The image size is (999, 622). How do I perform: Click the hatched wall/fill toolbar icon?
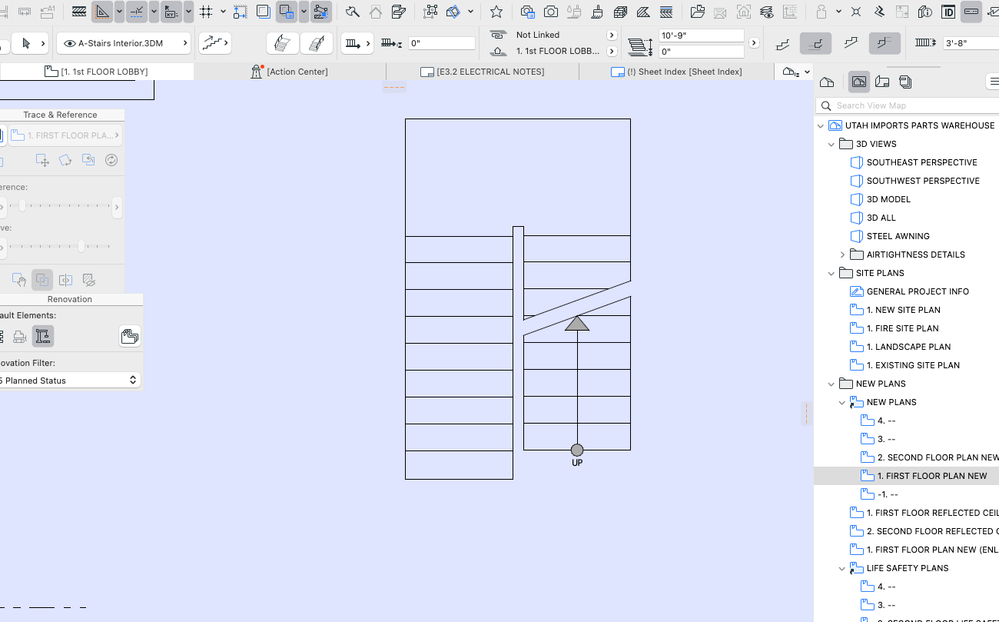point(79,11)
